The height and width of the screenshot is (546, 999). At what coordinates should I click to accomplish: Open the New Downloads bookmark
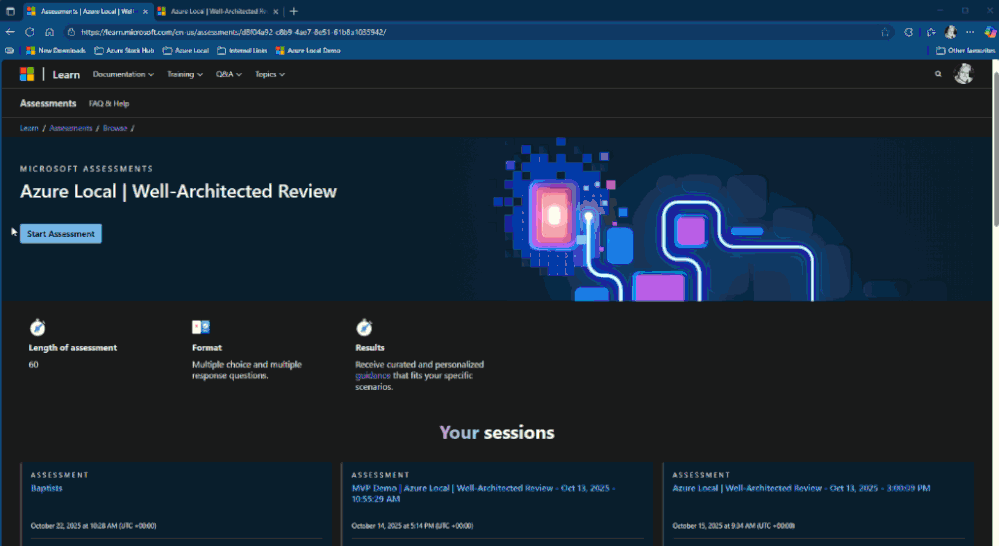pos(55,50)
